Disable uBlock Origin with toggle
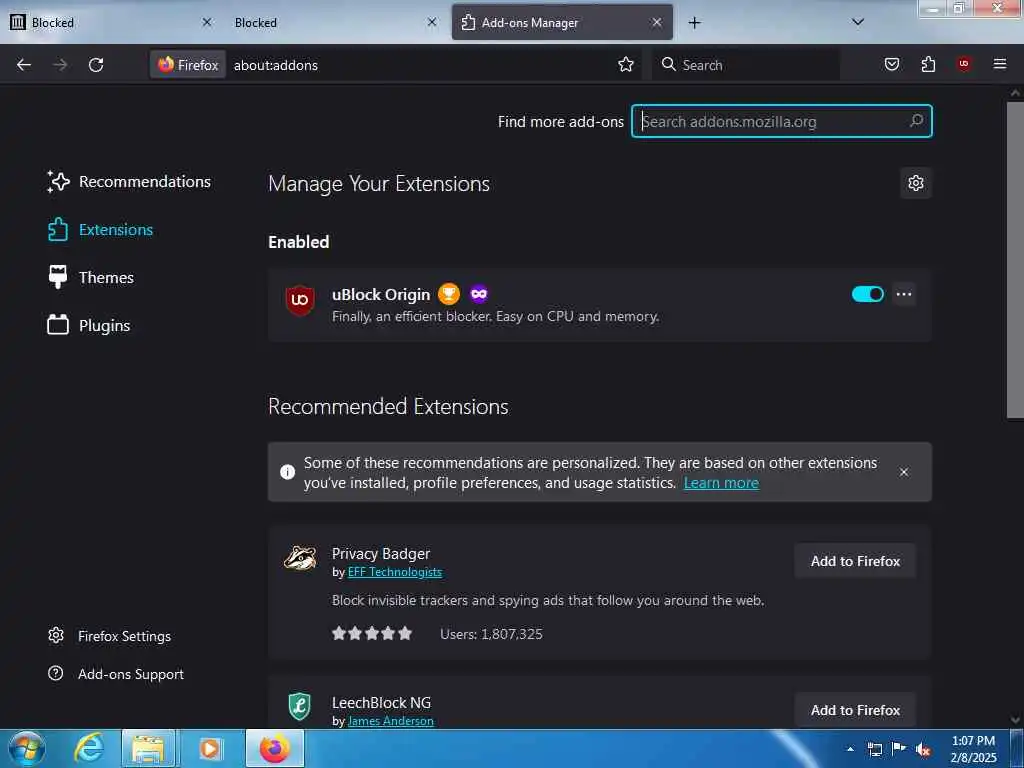Viewport: 1024px width, 768px height. tap(867, 294)
